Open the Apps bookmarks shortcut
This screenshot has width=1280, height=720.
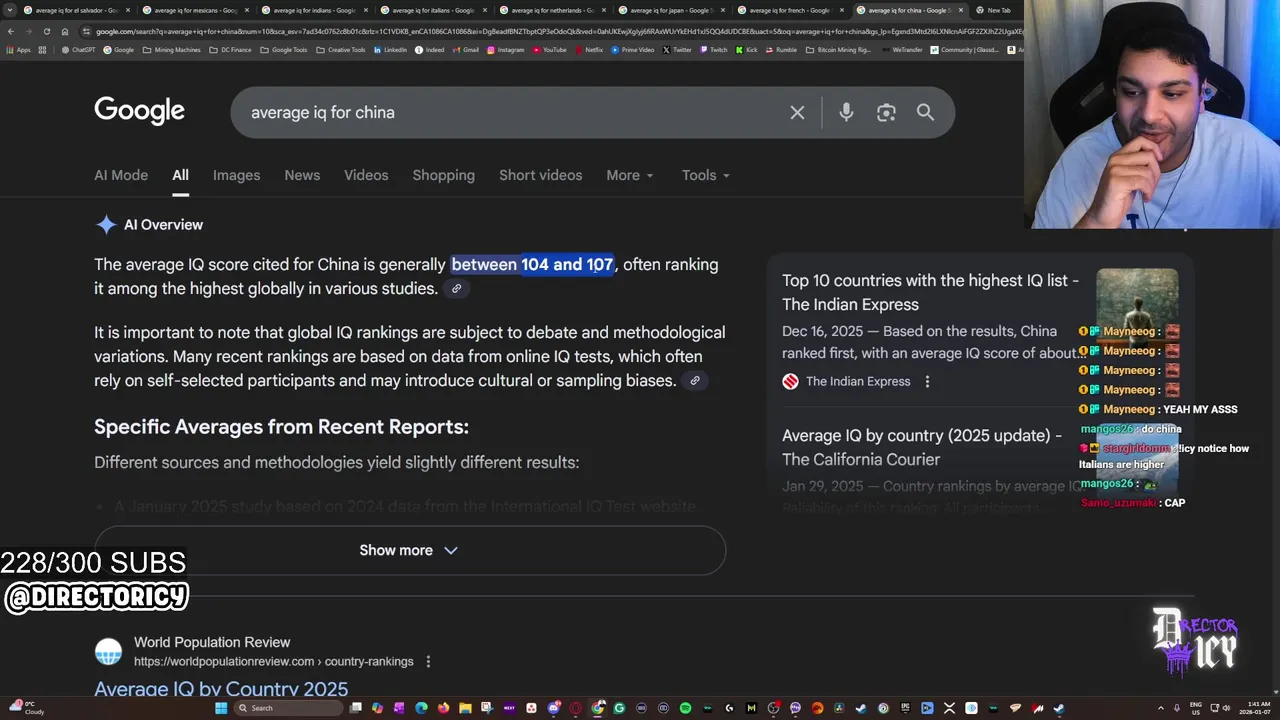pyautogui.click(x=20, y=50)
